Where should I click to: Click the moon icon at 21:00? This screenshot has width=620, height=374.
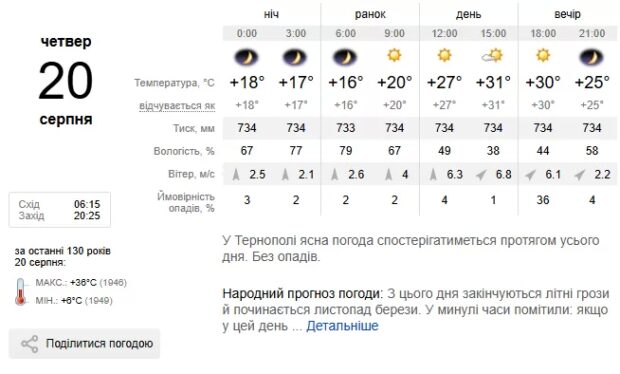tap(592, 58)
